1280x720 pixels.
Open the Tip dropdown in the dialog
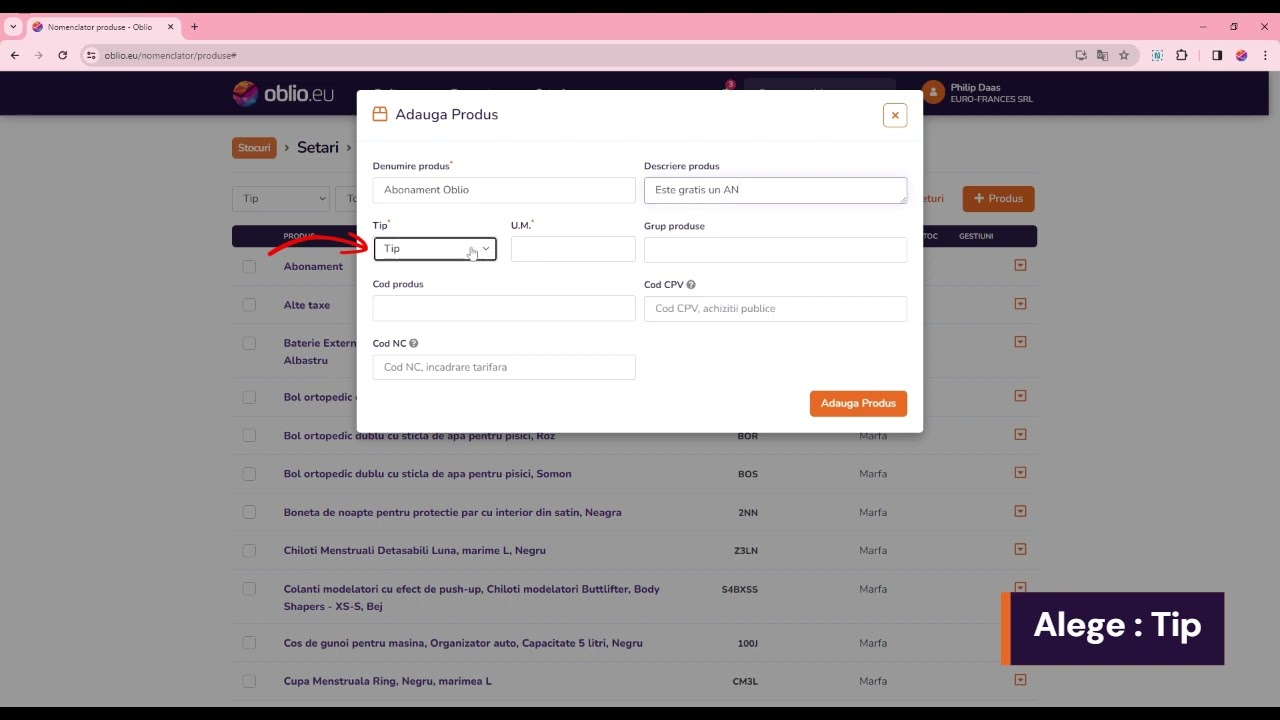pos(435,249)
